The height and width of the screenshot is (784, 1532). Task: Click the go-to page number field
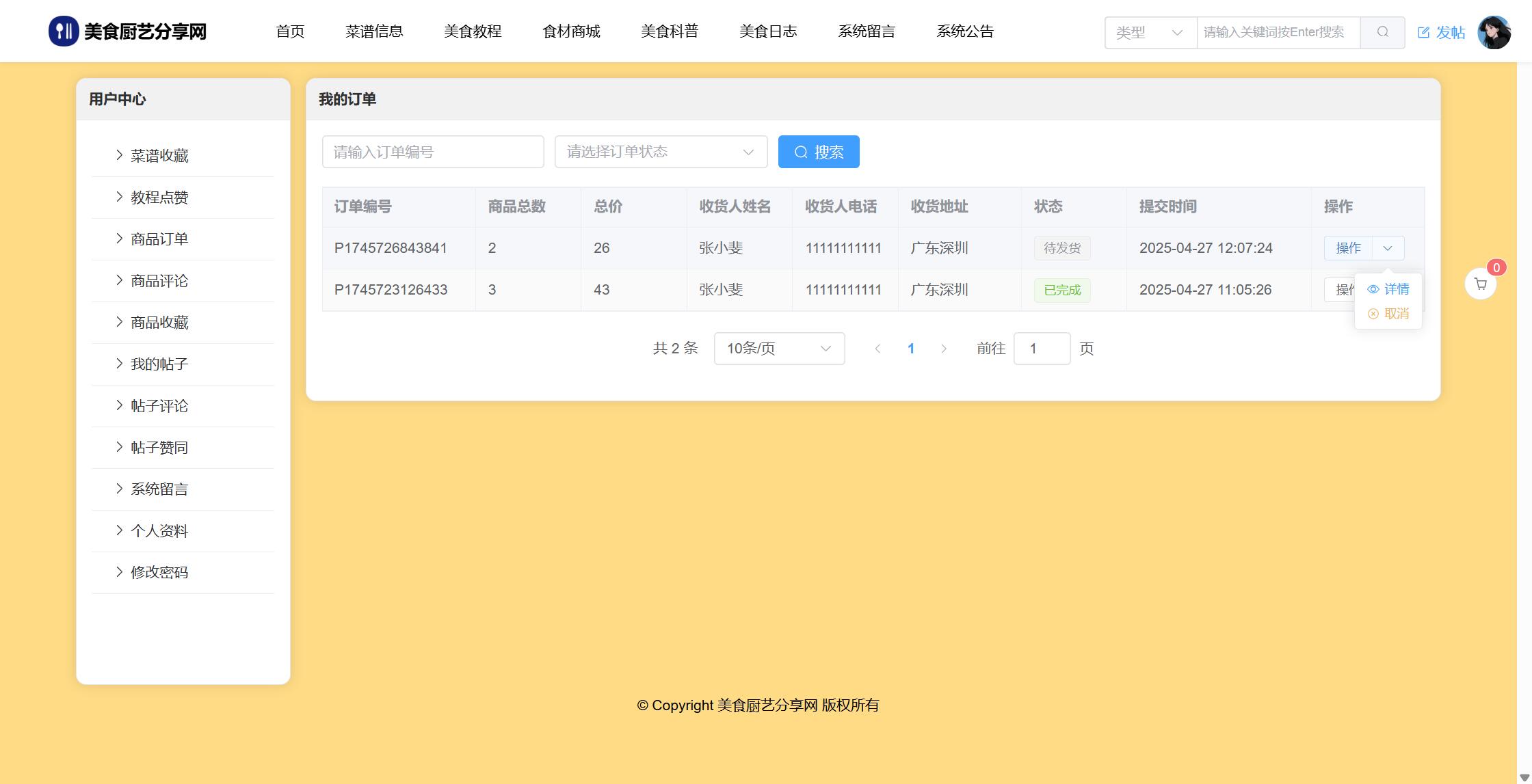1041,349
